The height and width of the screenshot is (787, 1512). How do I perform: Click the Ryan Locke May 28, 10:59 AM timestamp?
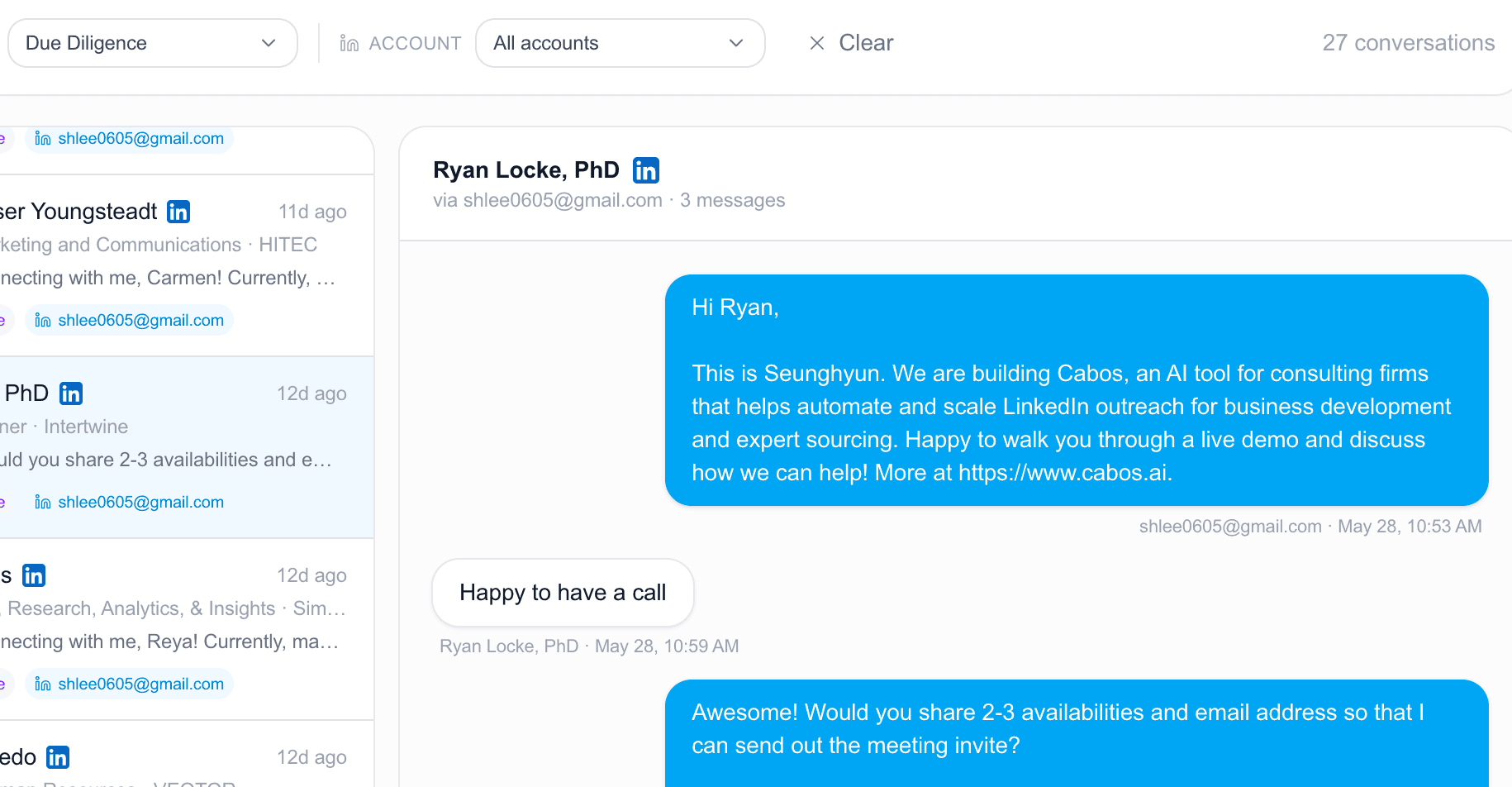coord(589,646)
